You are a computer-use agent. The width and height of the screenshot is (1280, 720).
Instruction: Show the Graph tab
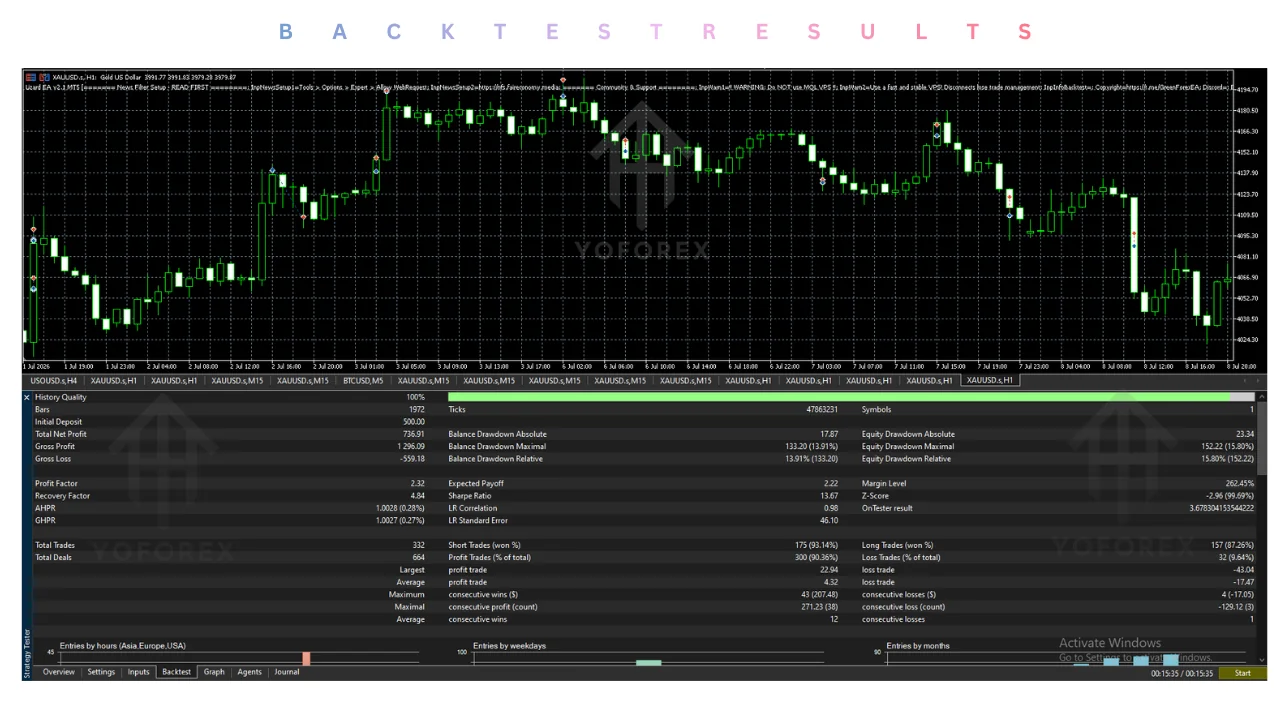click(214, 672)
